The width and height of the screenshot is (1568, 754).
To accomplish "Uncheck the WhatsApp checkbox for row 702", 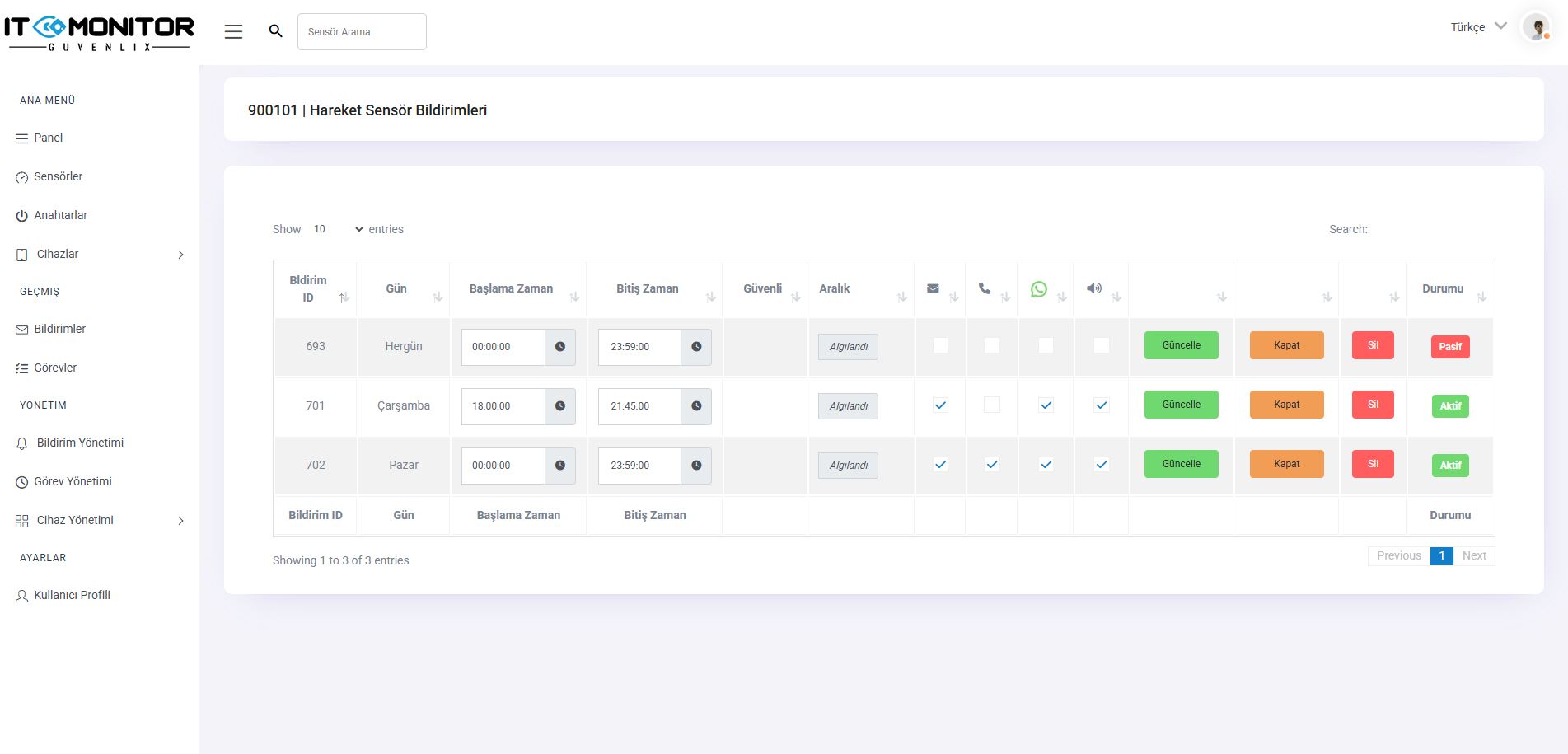I will point(1046,465).
